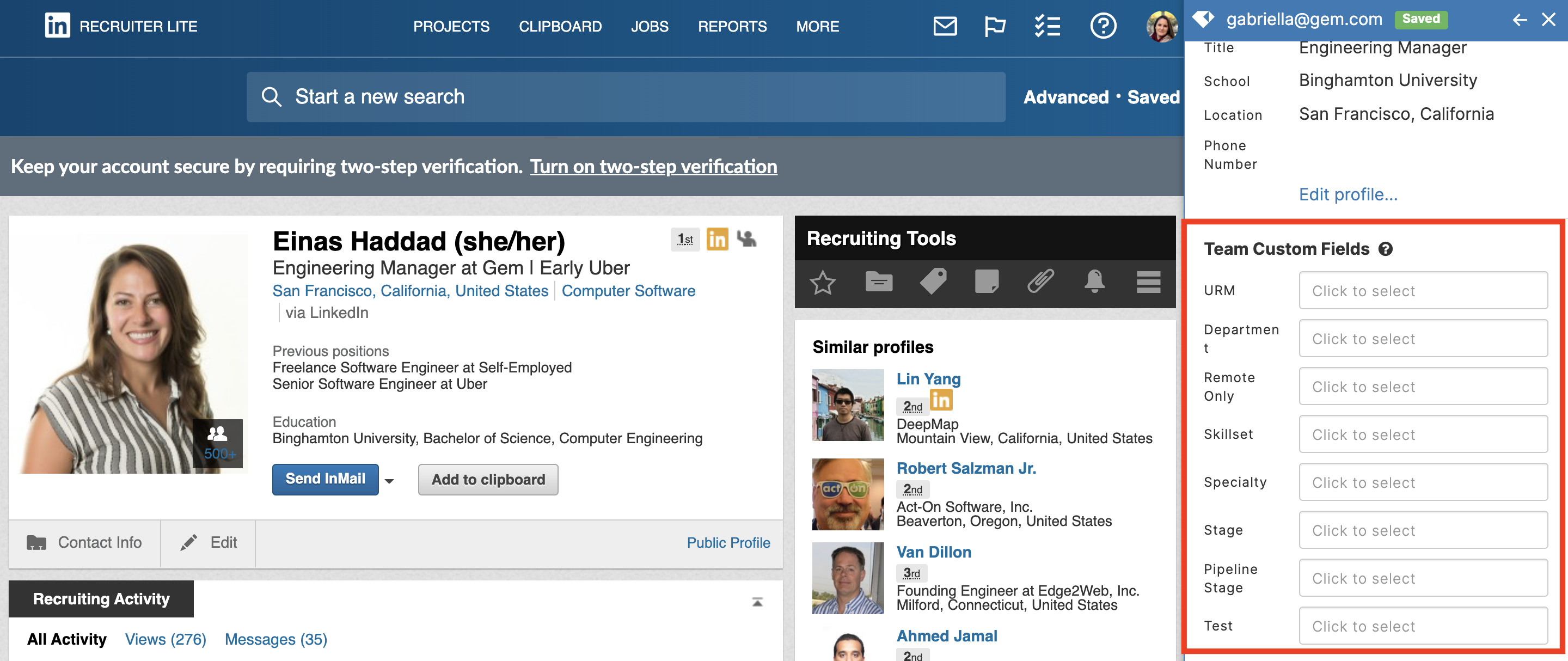Open the Public Profile link
The image size is (1568, 661).
728,543
